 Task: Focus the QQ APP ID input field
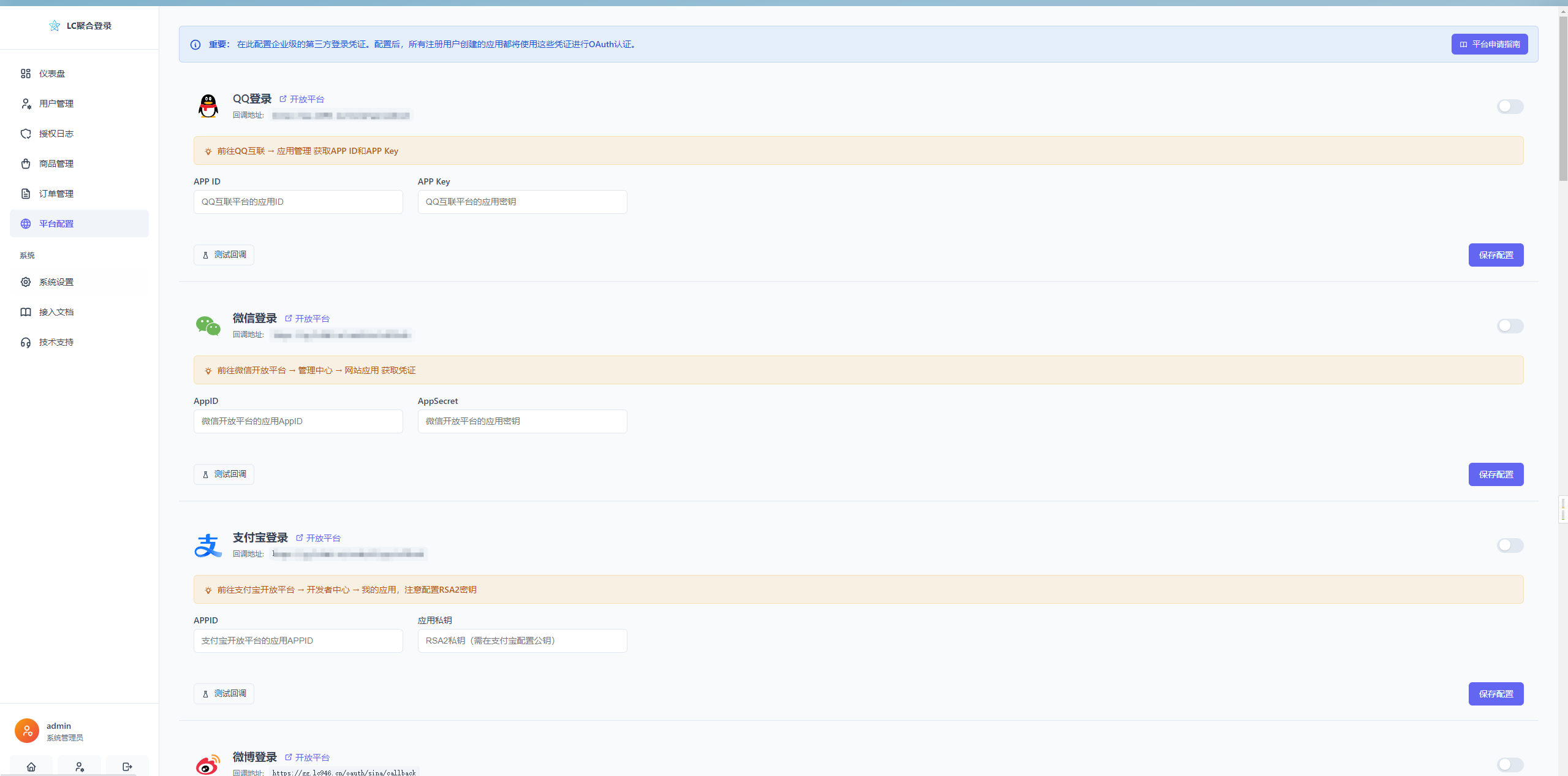coord(298,202)
